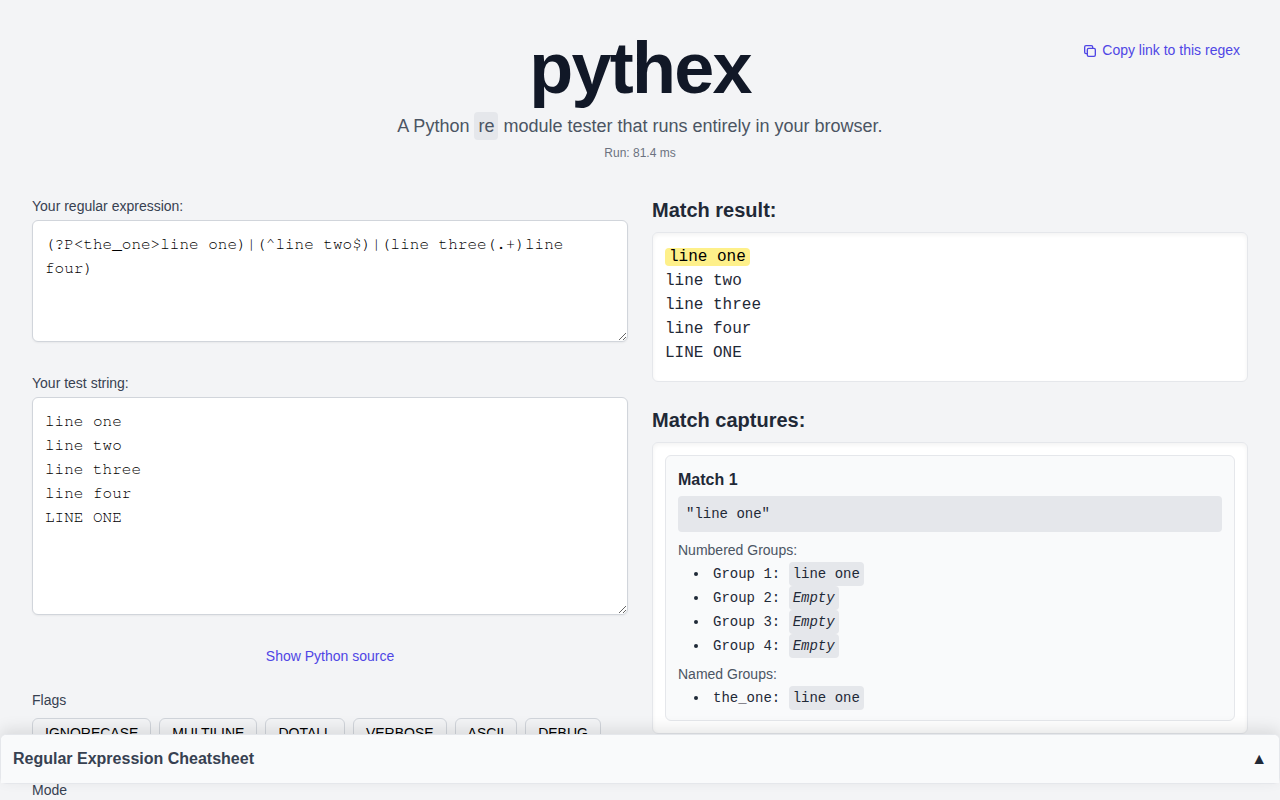Click Group 2 Empty value
Viewport: 1280px width, 800px height.
pyautogui.click(x=813, y=598)
